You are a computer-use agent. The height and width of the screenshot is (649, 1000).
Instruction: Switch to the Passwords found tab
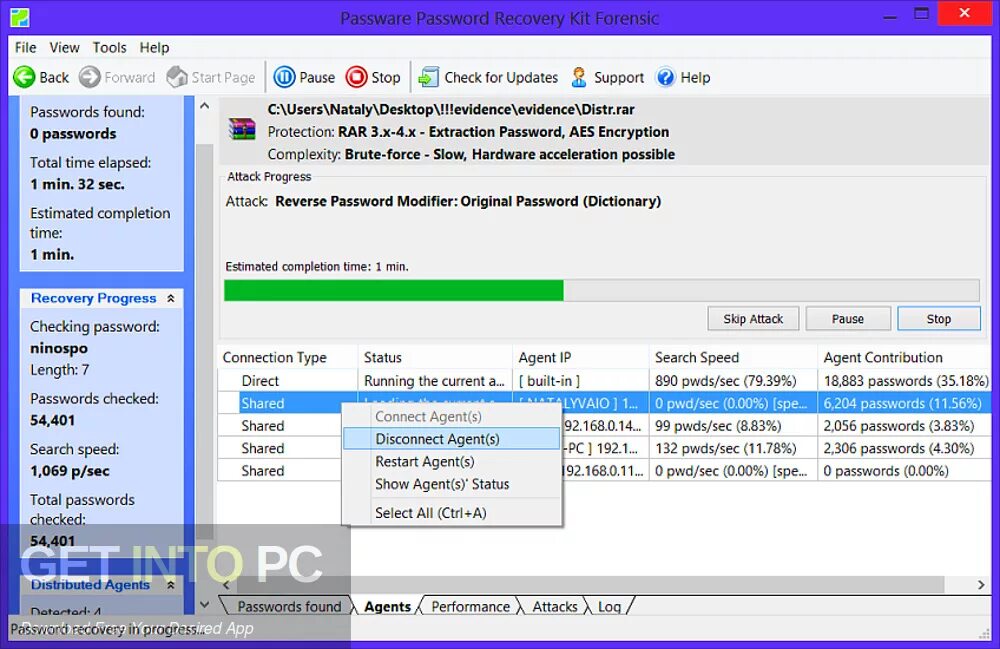pyautogui.click(x=289, y=606)
